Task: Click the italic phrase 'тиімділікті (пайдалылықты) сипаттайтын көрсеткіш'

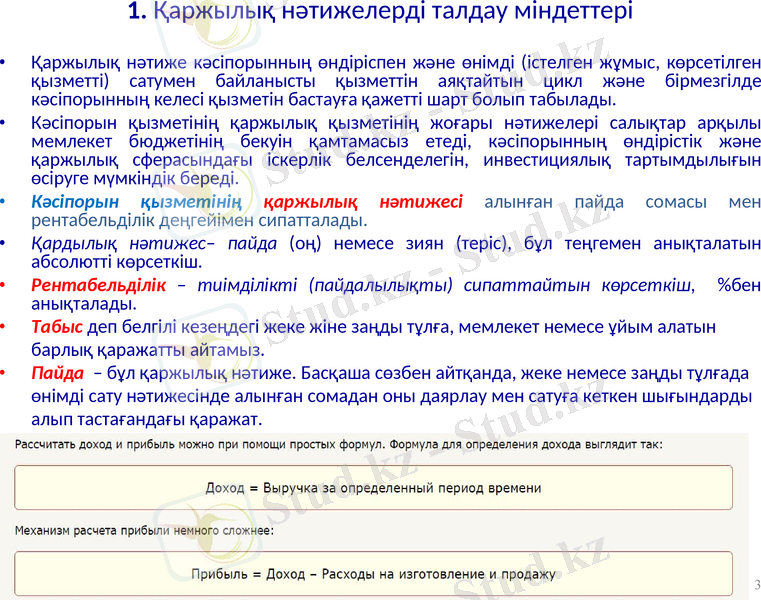Action: click(x=444, y=285)
